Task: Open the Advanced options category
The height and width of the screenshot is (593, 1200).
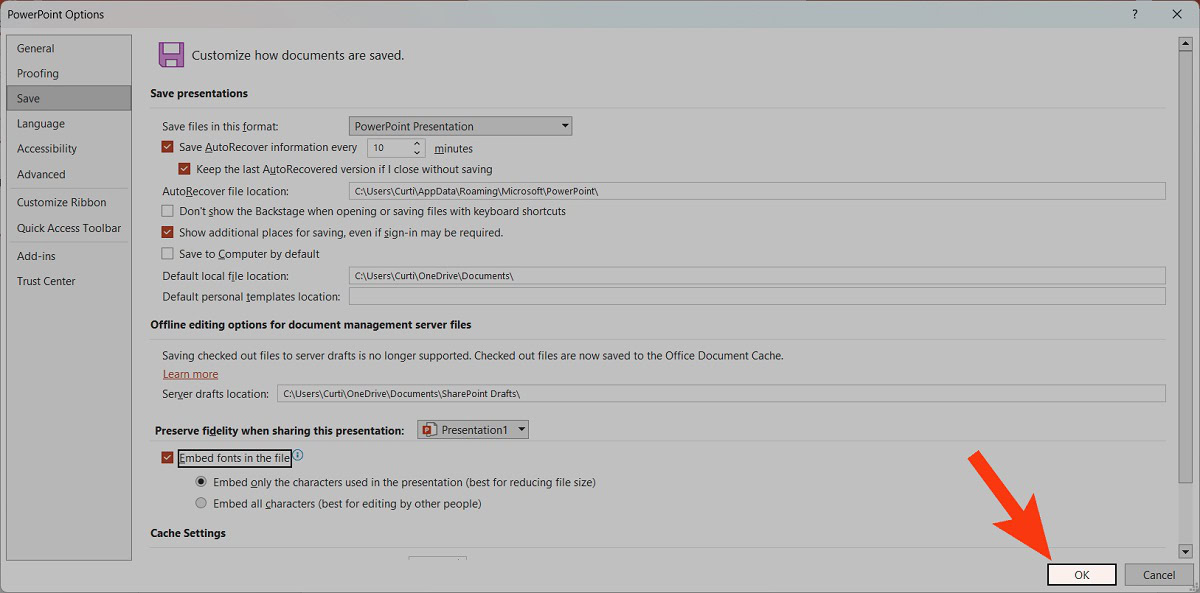Action: 41,174
